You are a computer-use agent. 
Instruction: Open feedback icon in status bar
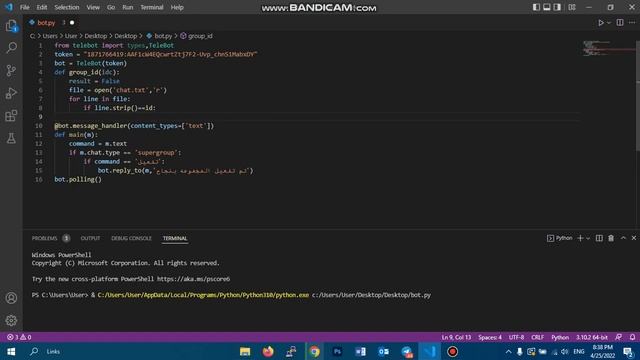(619, 337)
